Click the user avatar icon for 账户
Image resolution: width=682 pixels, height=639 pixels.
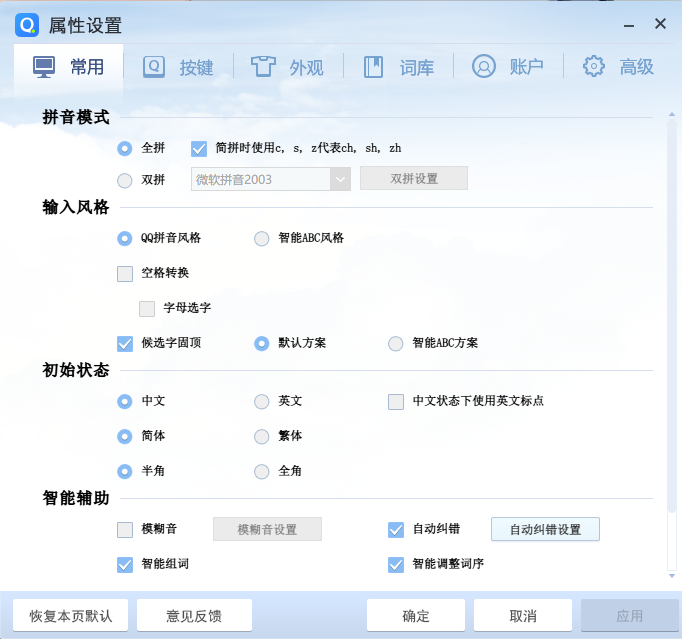coord(484,67)
